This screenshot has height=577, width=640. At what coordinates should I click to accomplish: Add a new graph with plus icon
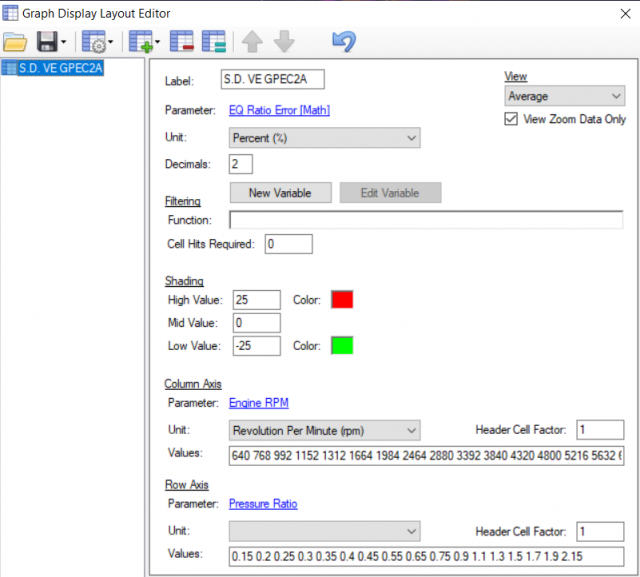coord(140,42)
